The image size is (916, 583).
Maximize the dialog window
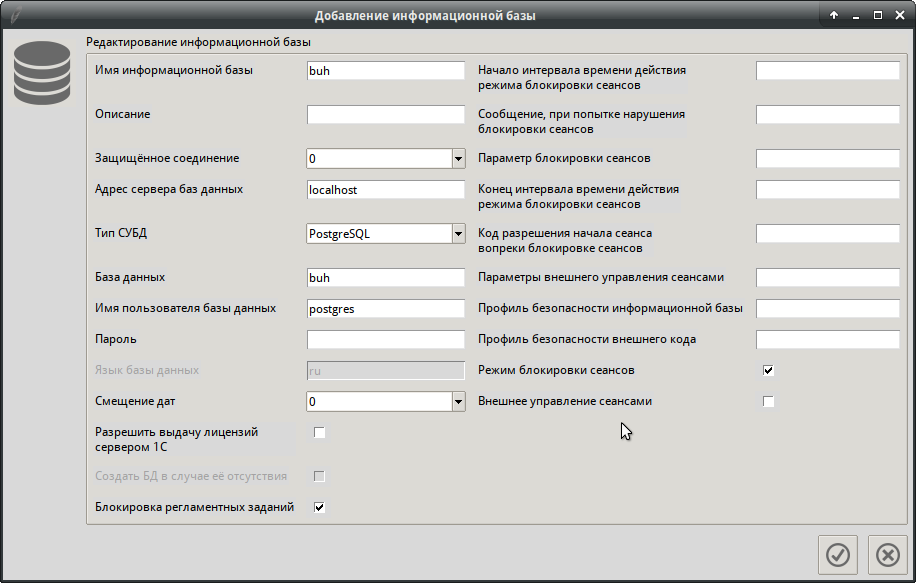click(x=877, y=14)
